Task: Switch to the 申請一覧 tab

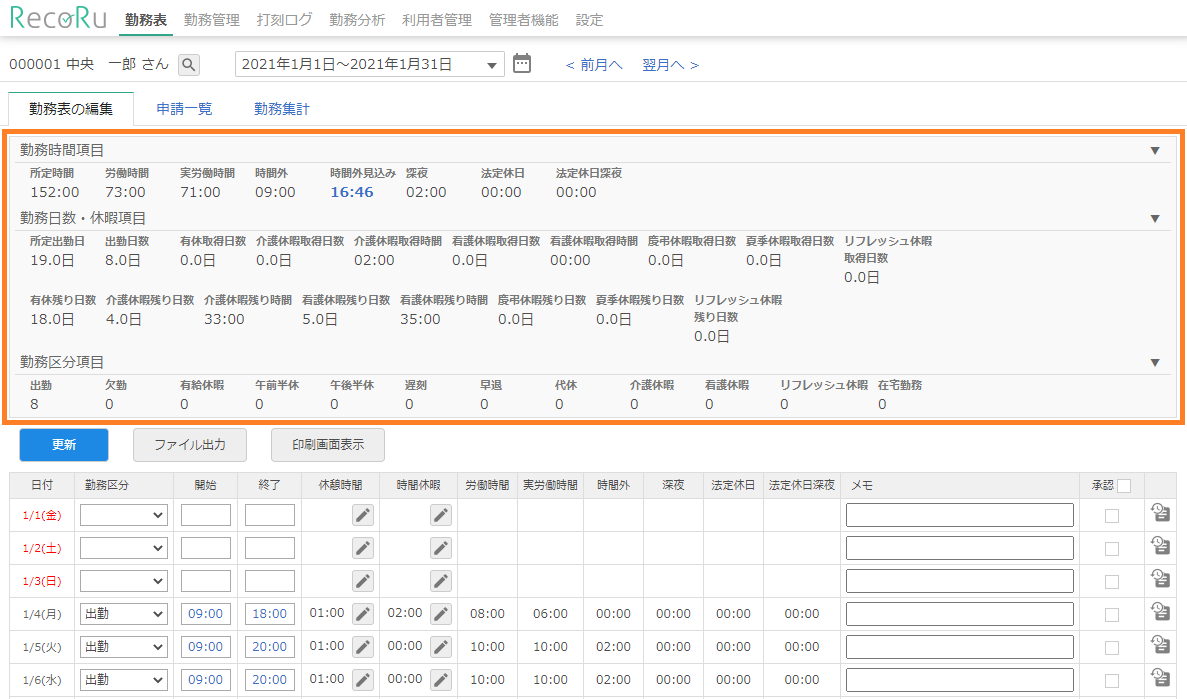Action: click(185, 109)
